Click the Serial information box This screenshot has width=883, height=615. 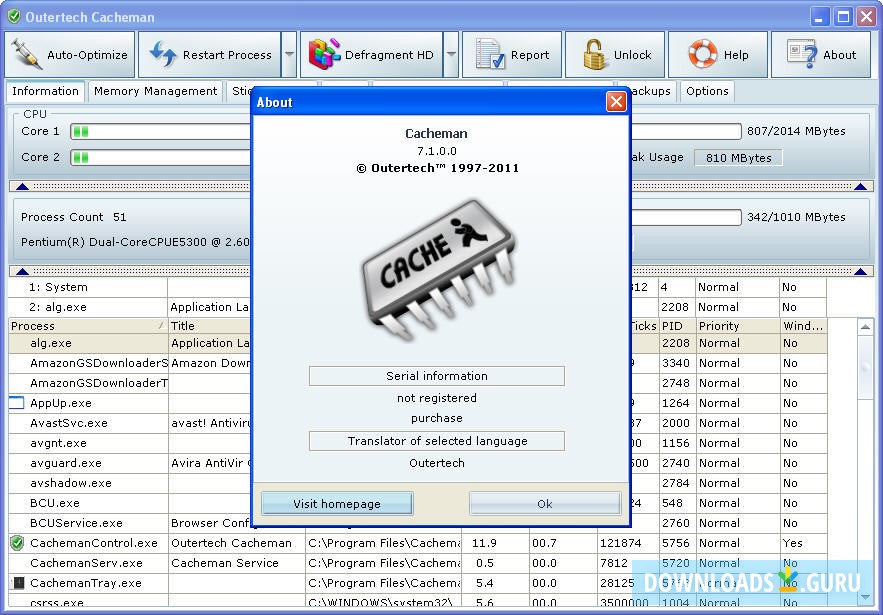coord(436,376)
